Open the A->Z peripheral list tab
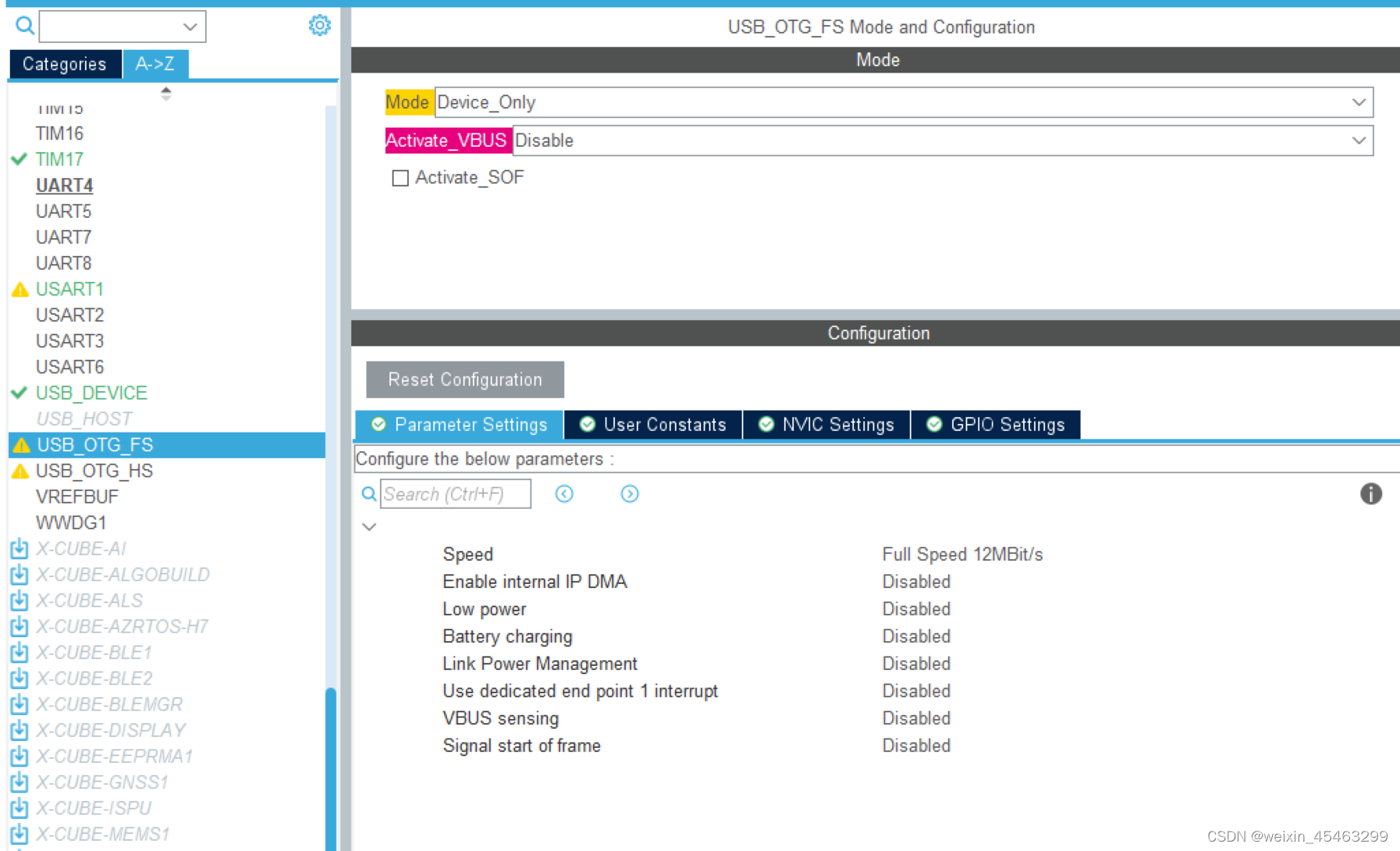1400x851 pixels. pos(155,64)
